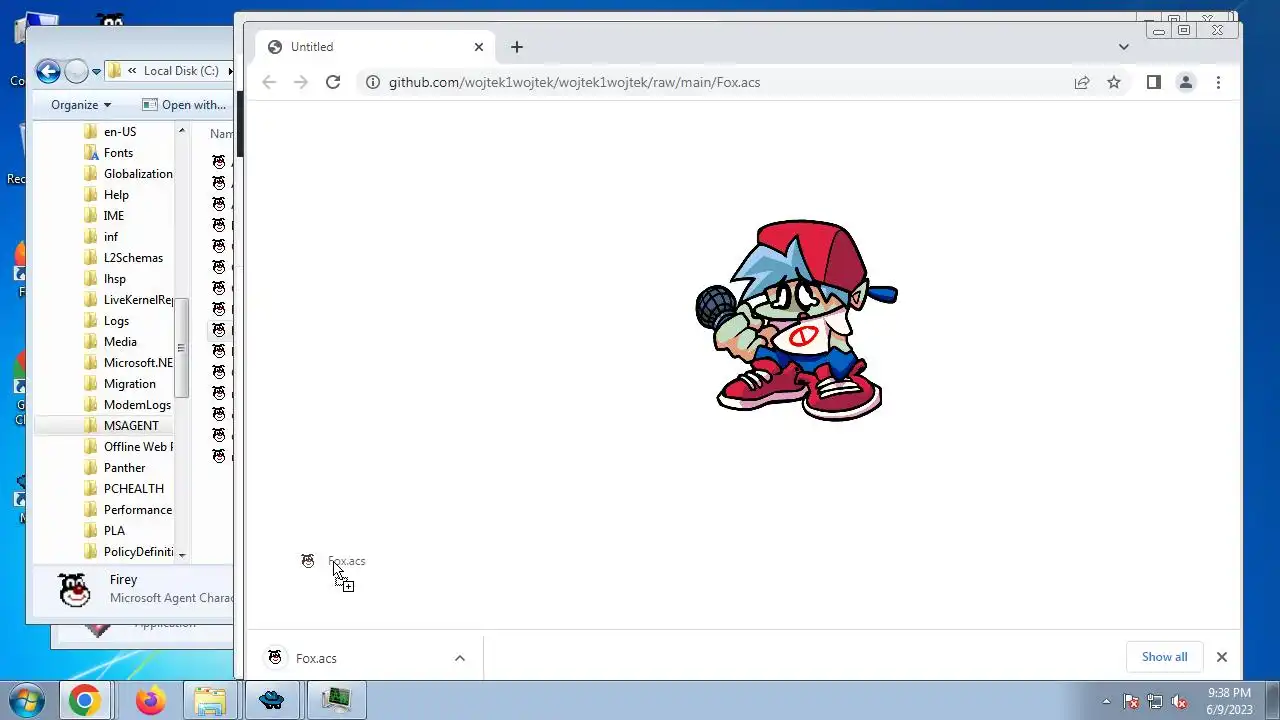1280x720 pixels.
Task: Click Explorer tree scroll down arrow
Action: 181,553
